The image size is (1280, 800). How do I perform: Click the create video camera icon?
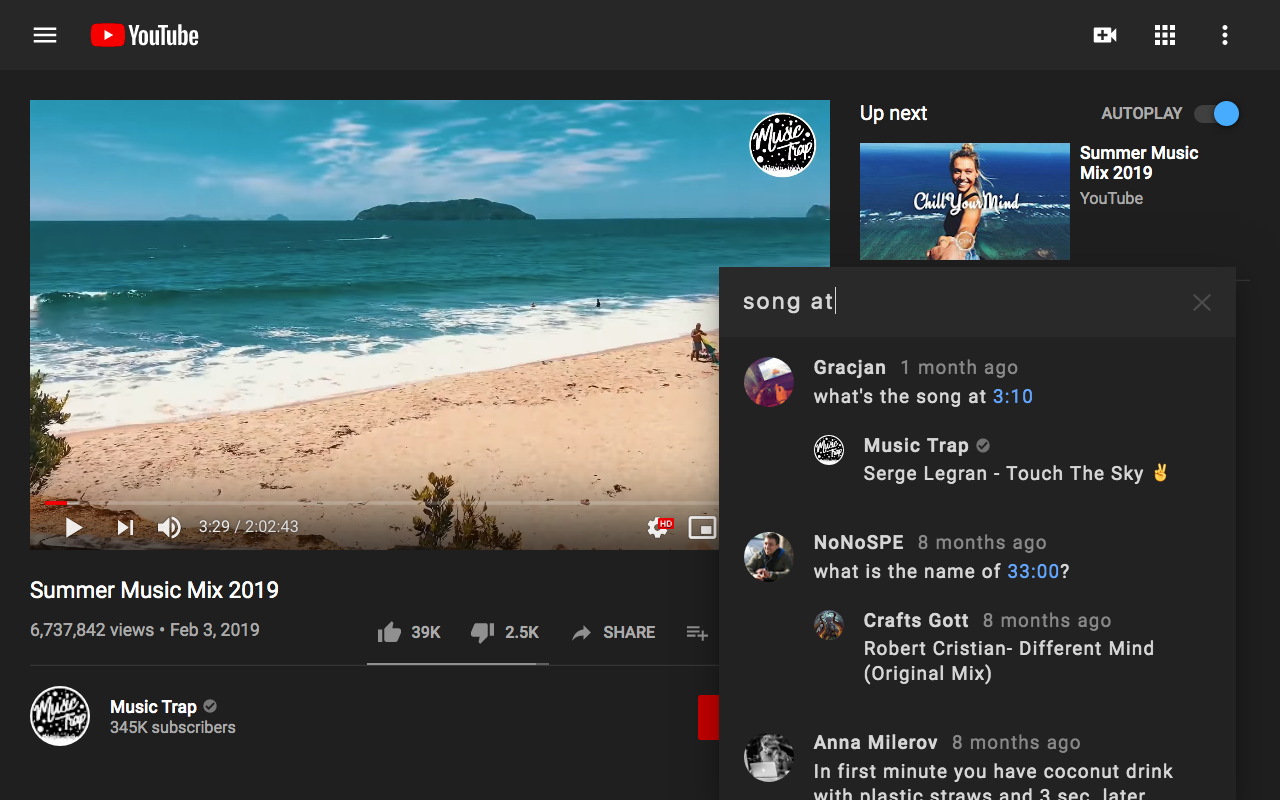coord(1105,35)
